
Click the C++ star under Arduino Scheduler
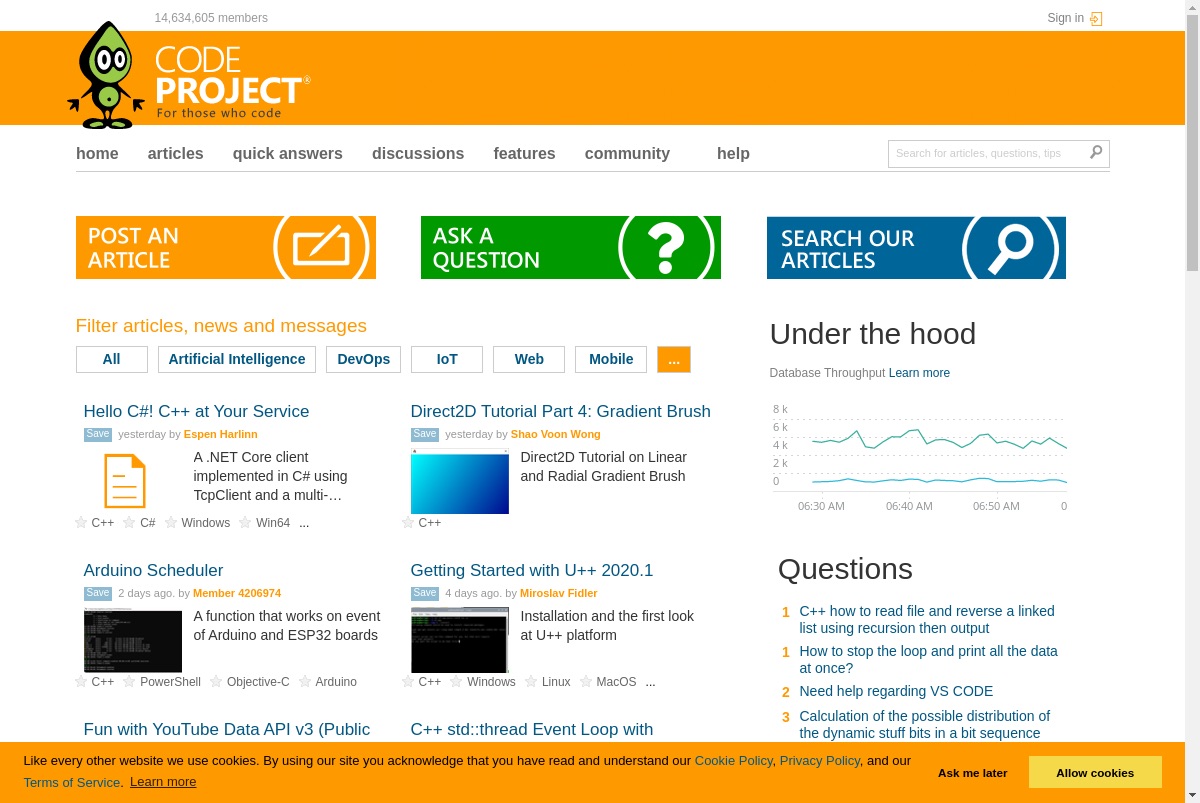tap(81, 681)
